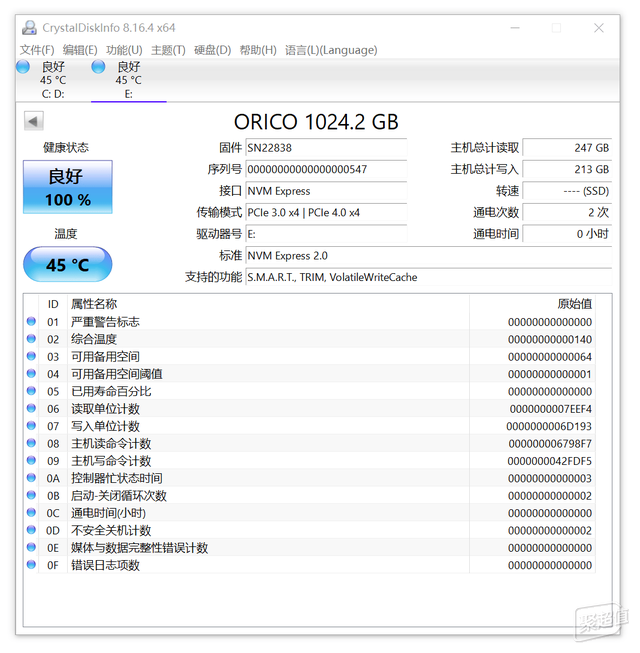Click the 驱动器号 field showing E:

pos(326,234)
